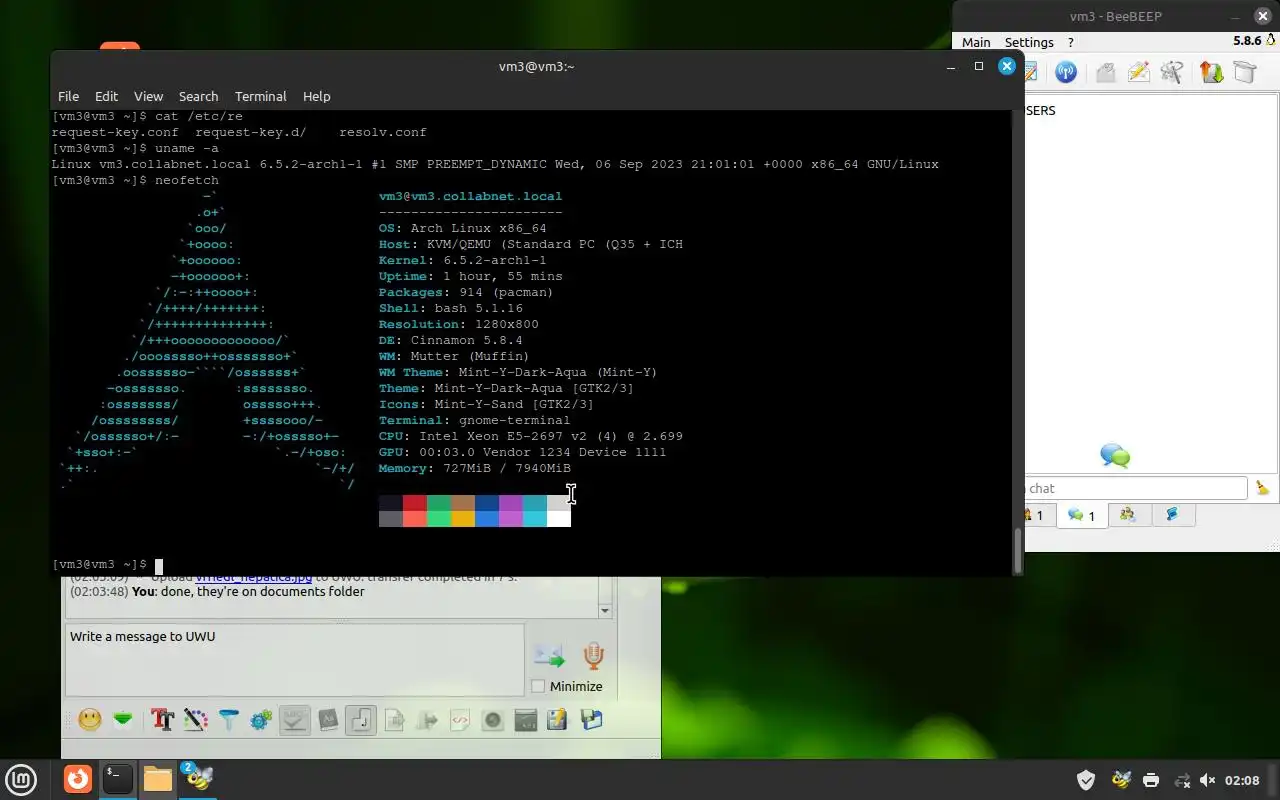Open the Search menu in terminal
This screenshot has height=800, width=1280.
[x=198, y=96]
